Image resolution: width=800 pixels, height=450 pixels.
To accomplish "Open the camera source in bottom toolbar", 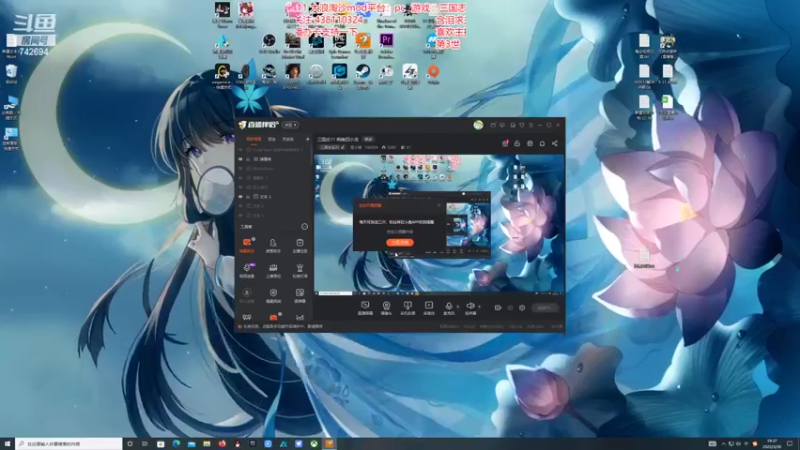I will pyautogui.click(x=386, y=307).
